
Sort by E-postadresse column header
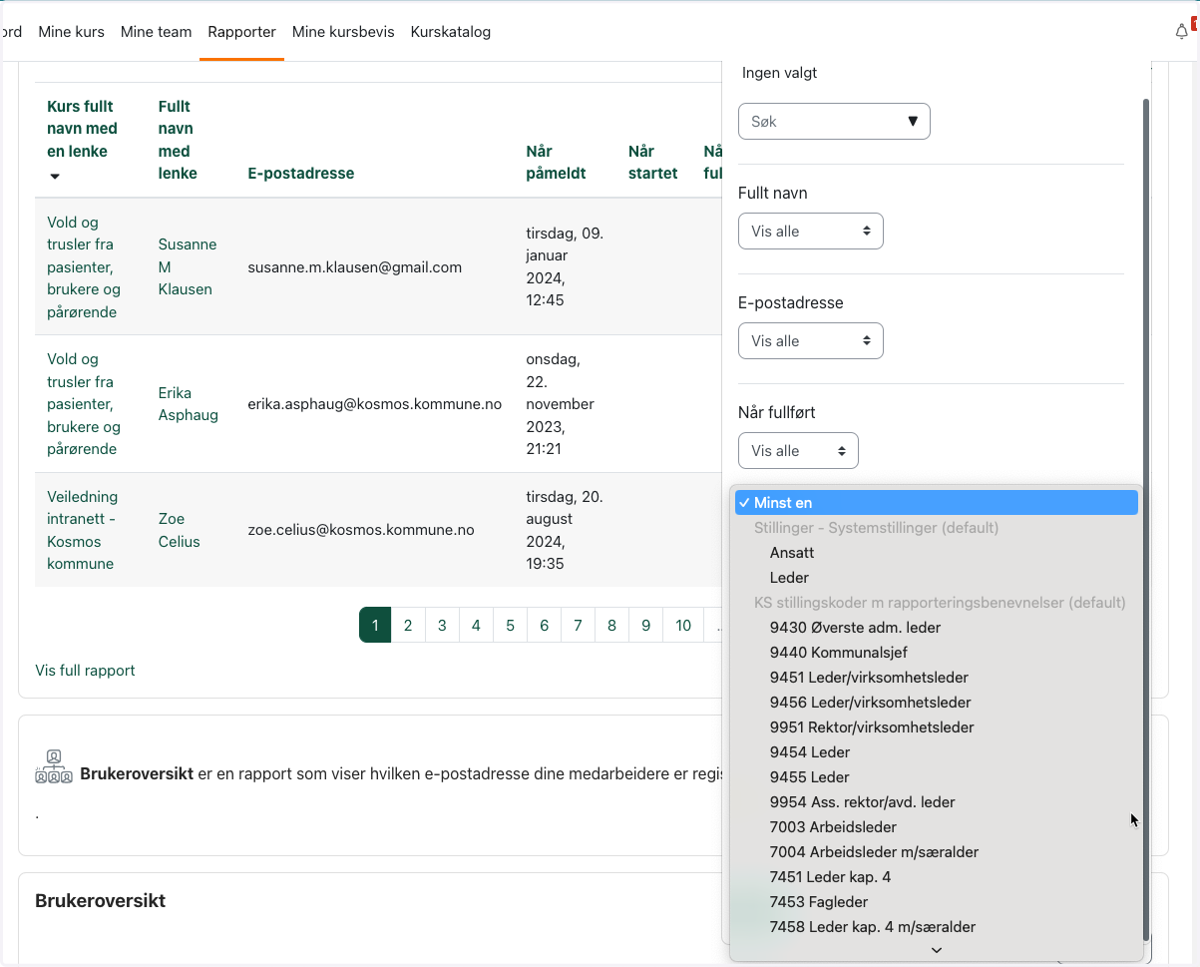tap(301, 173)
